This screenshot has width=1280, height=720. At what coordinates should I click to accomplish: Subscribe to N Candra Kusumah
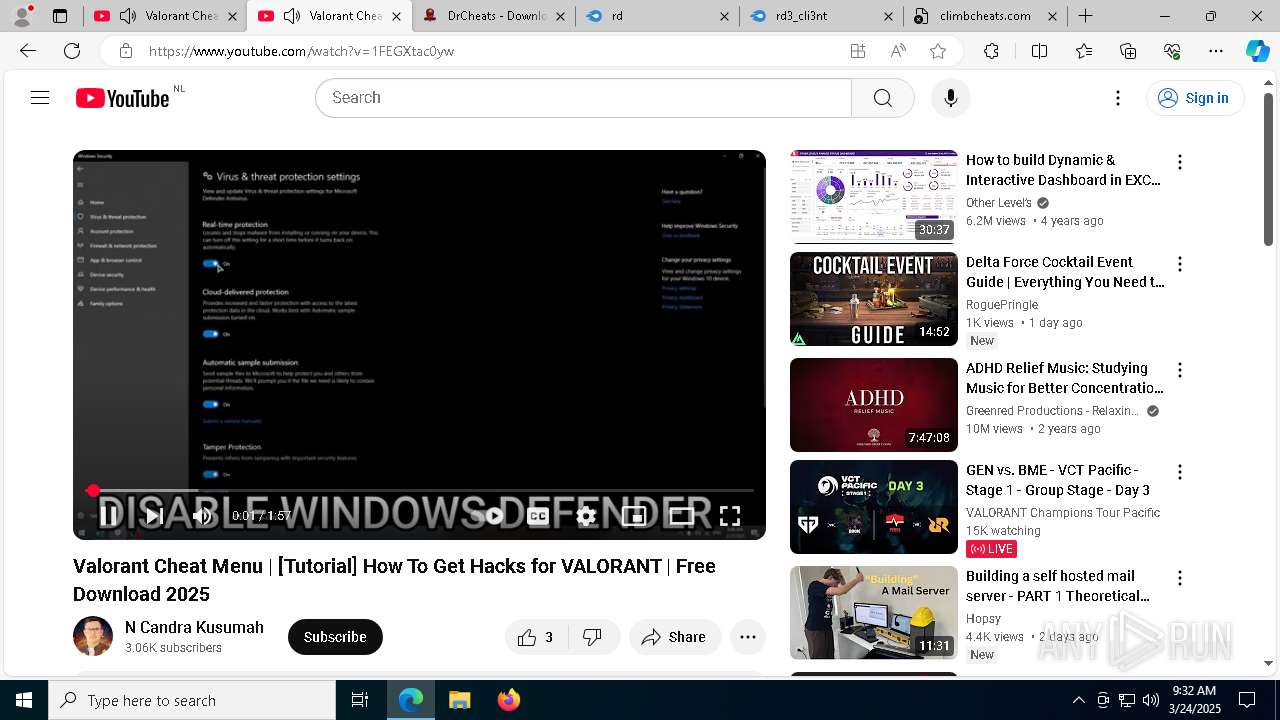click(x=335, y=637)
